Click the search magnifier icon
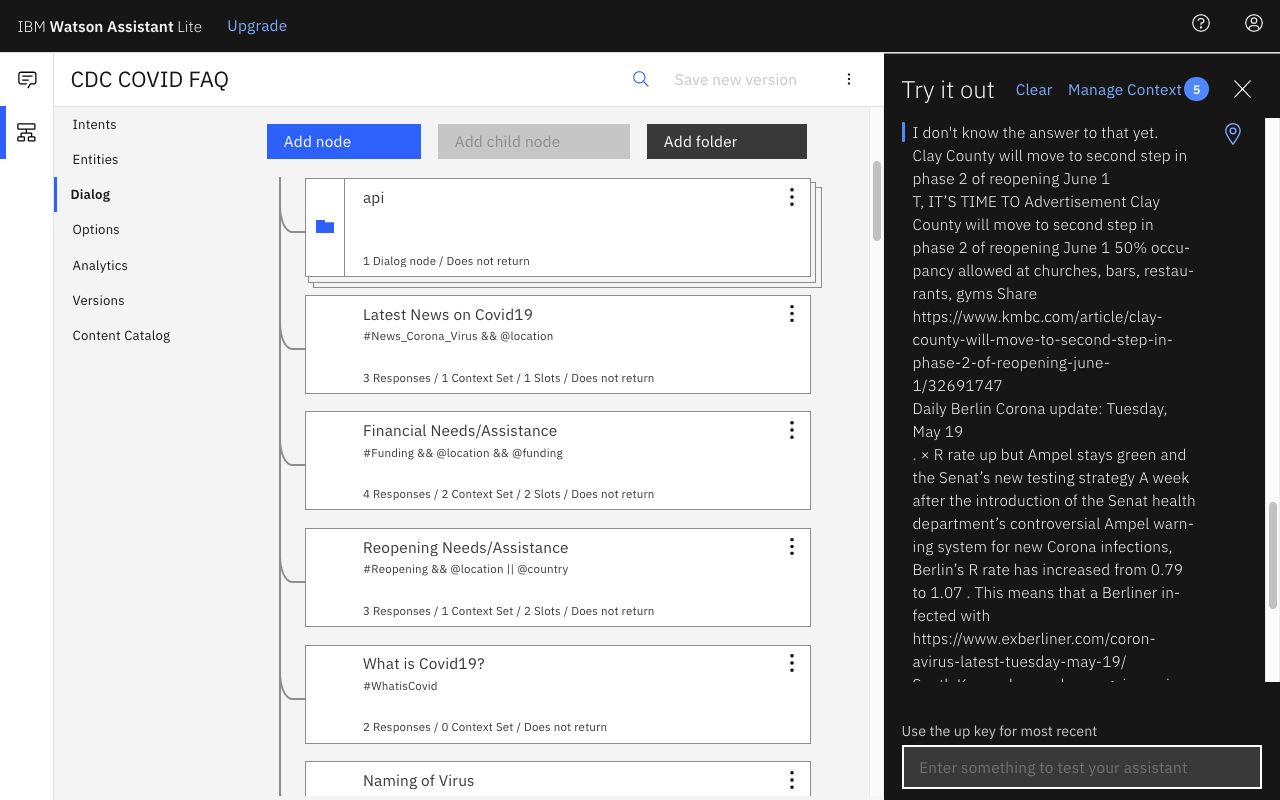This screenshot has height=800, width=1280. pyautogui.click(x=641, y=79)
